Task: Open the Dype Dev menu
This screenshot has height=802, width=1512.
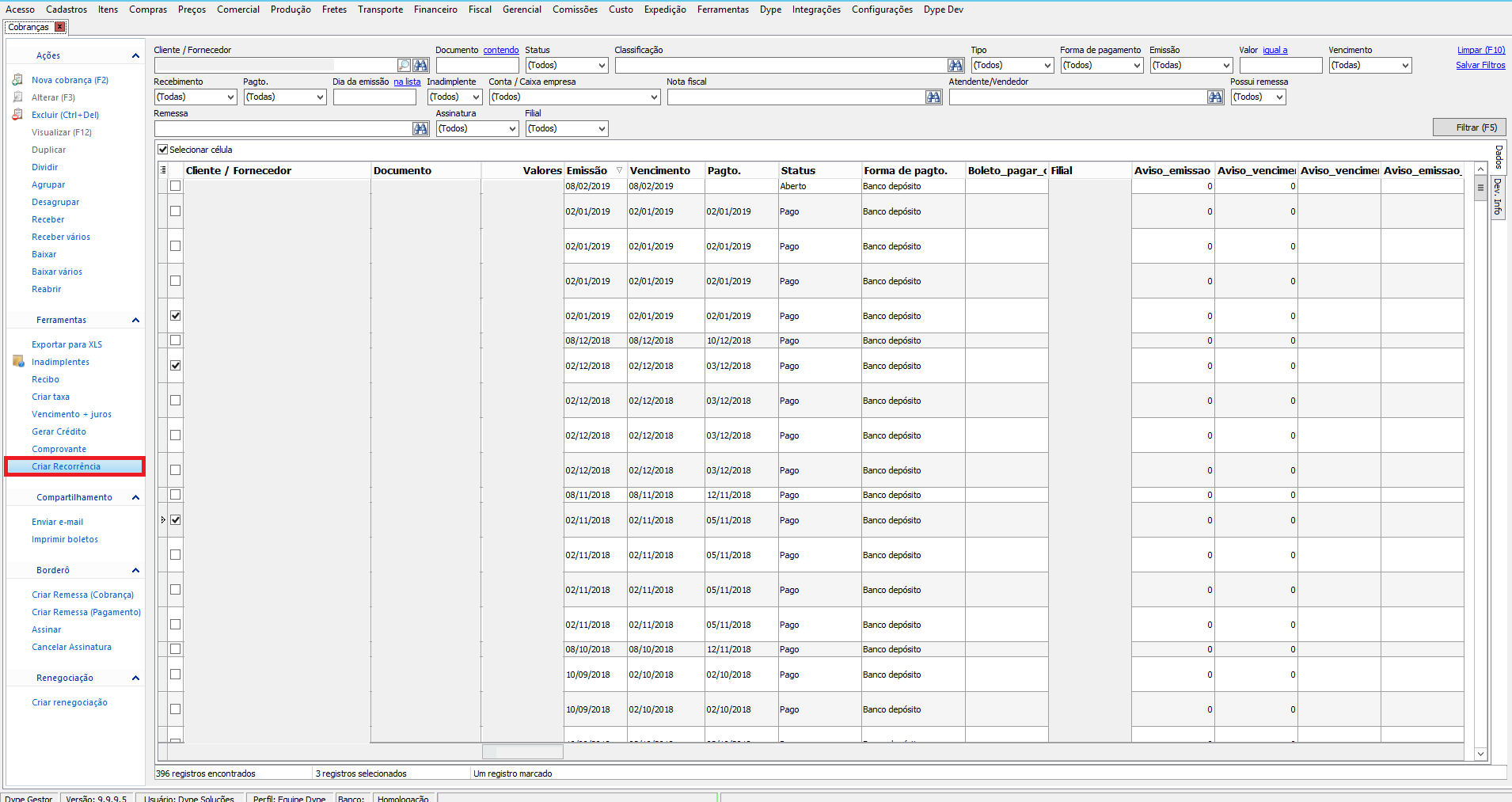Action: (944, 10)
